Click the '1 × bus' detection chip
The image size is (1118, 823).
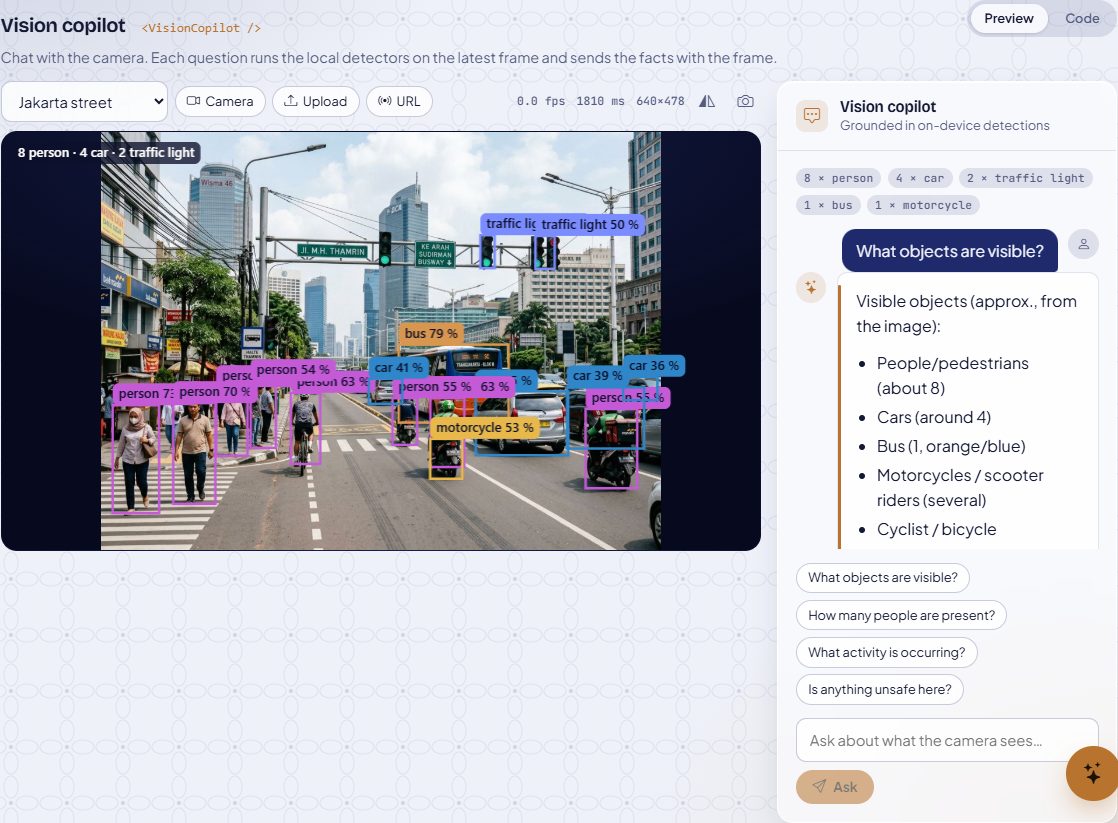coord(828,205)
